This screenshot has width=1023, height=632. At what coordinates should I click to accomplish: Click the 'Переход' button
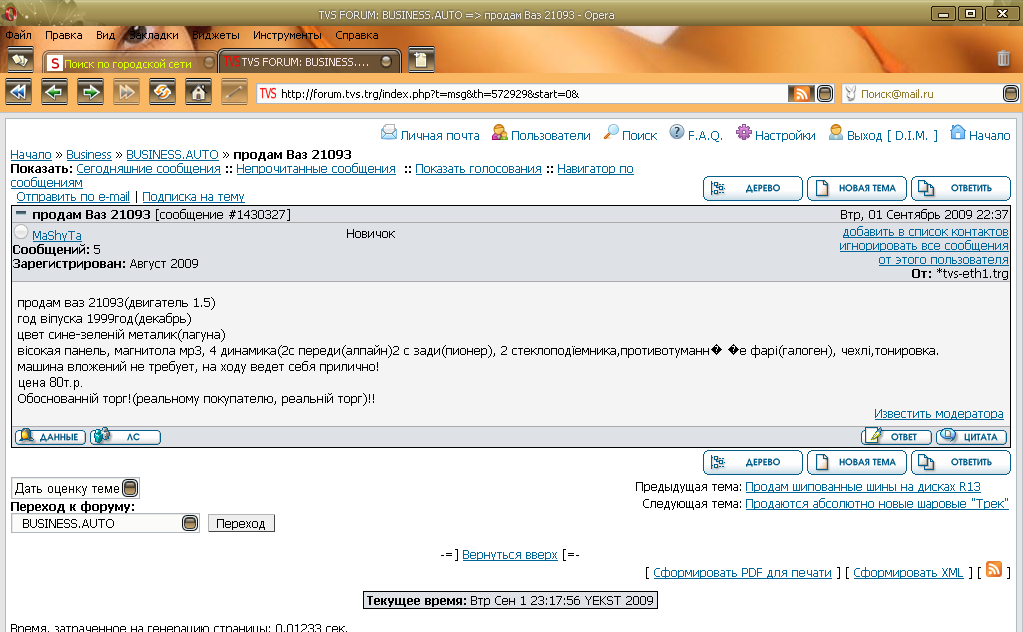tap(241, 524)
